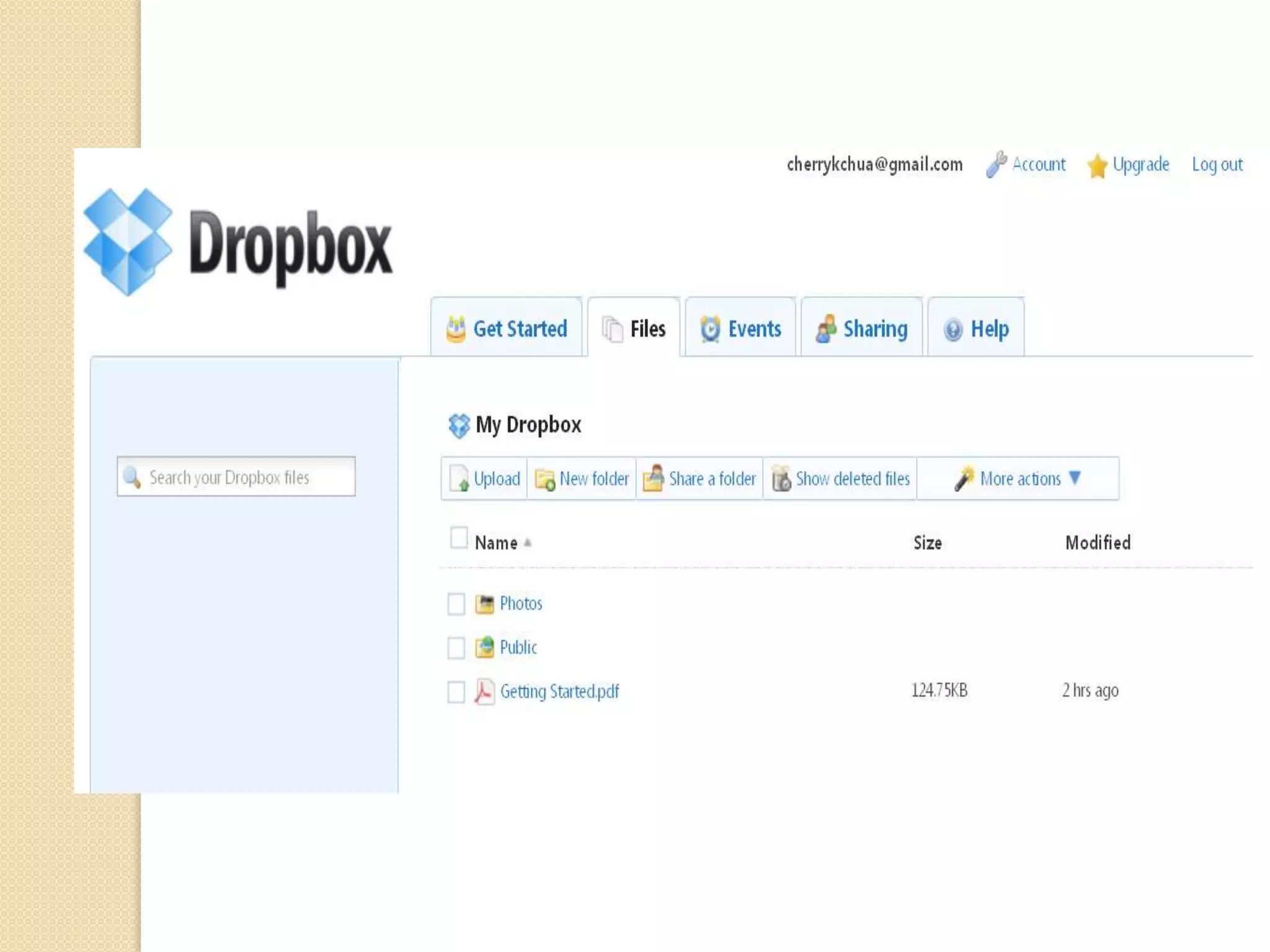Open the Public folder link
1270x952 pixels.
(x=518, y=648)
